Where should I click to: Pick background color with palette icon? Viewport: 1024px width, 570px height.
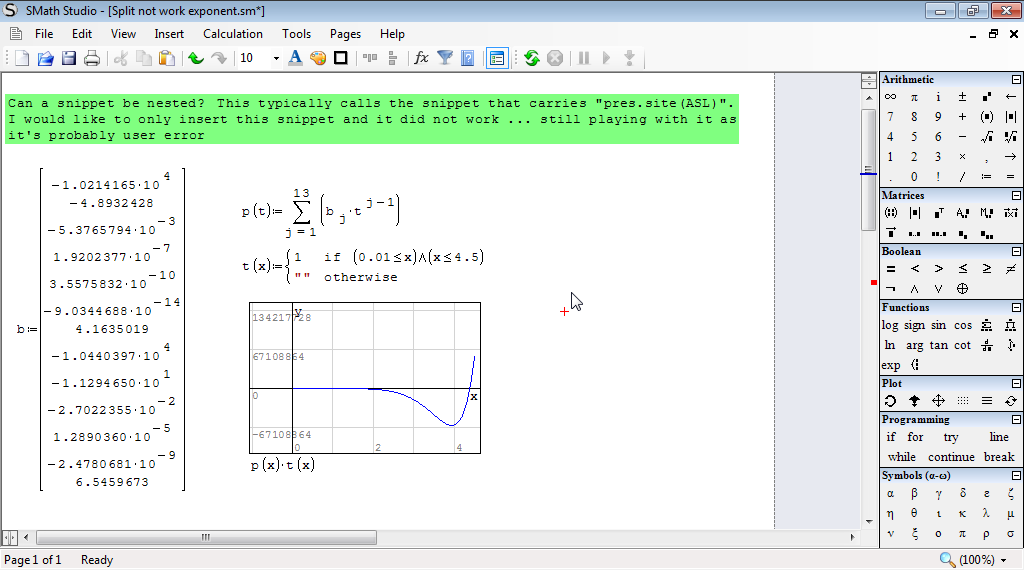click(318, 58)
